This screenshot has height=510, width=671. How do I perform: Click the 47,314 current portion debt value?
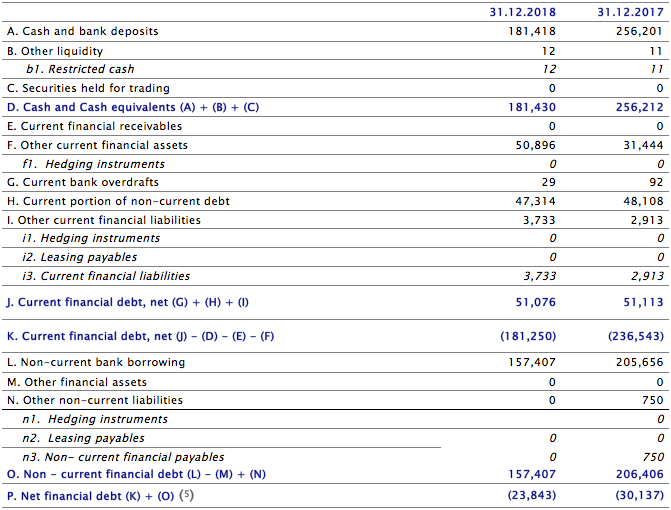tap(535, 201)
